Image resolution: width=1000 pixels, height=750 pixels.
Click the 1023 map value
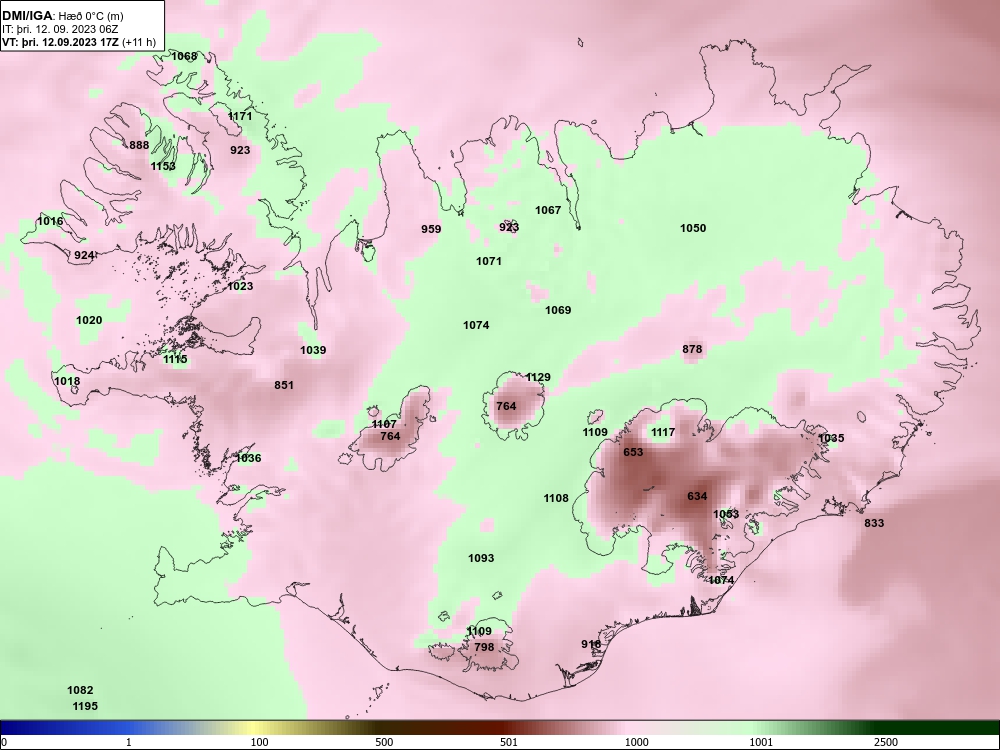pos(240,286)
